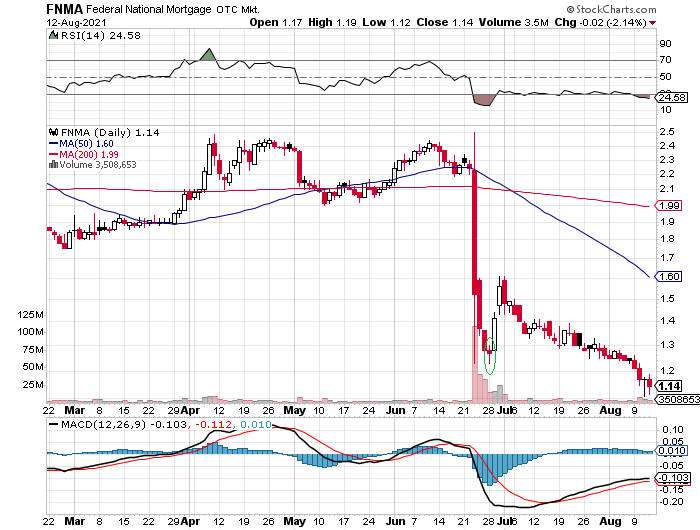700x530 pixels.
Task: Click the Low 1.12 value
Action: 386,22
